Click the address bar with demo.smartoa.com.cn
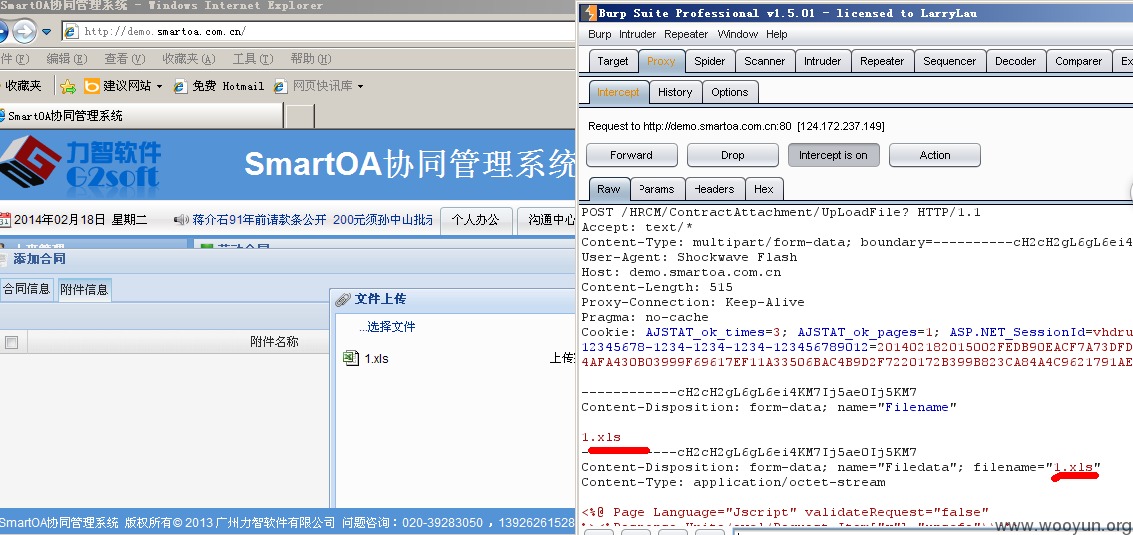The width and height of the screenshot is (1133, 535). coord(318,31)
